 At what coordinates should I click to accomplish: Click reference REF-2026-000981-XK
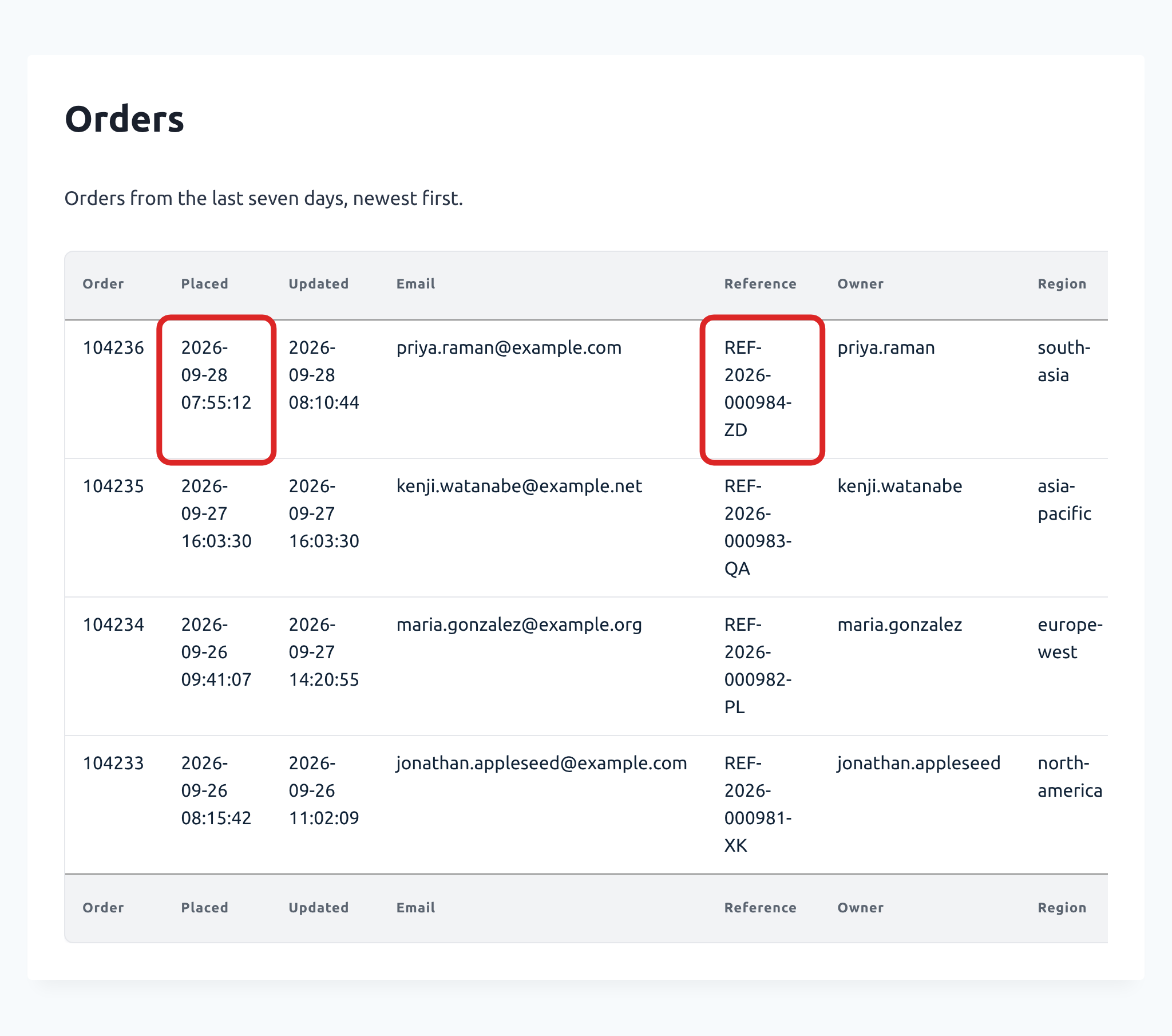pos(758,804)
